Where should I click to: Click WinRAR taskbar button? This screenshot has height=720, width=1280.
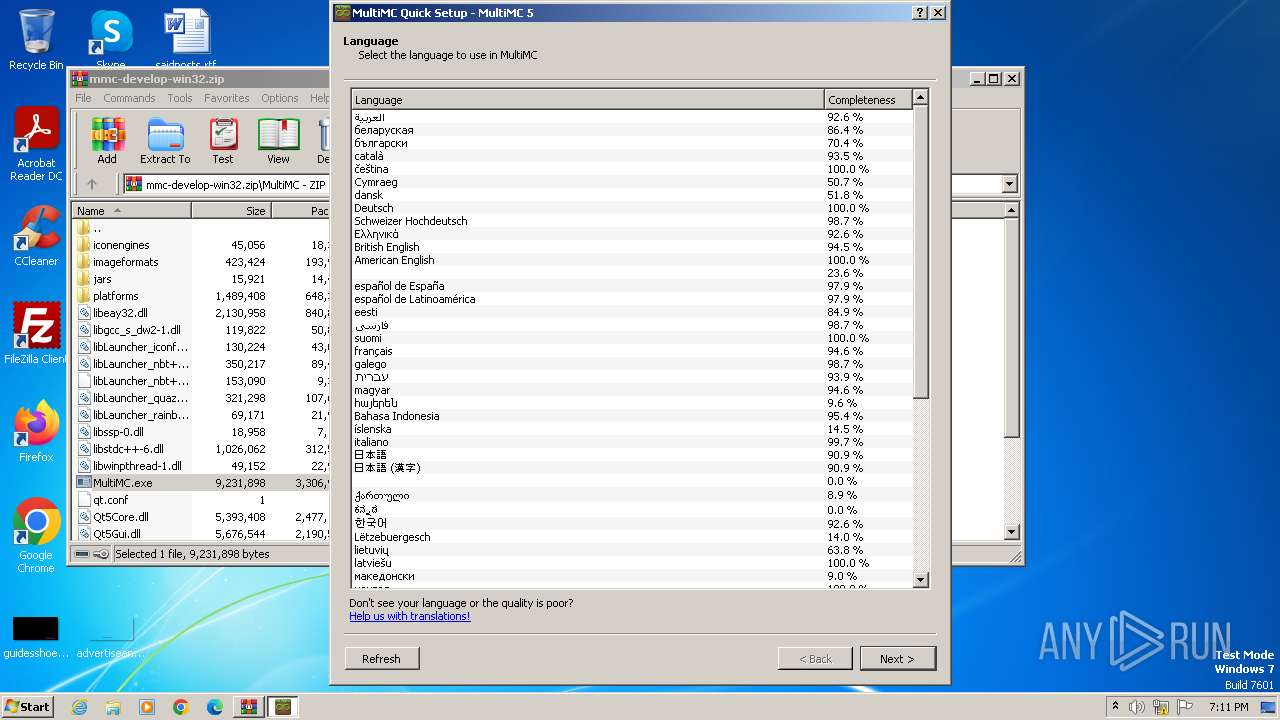point(248,707)
